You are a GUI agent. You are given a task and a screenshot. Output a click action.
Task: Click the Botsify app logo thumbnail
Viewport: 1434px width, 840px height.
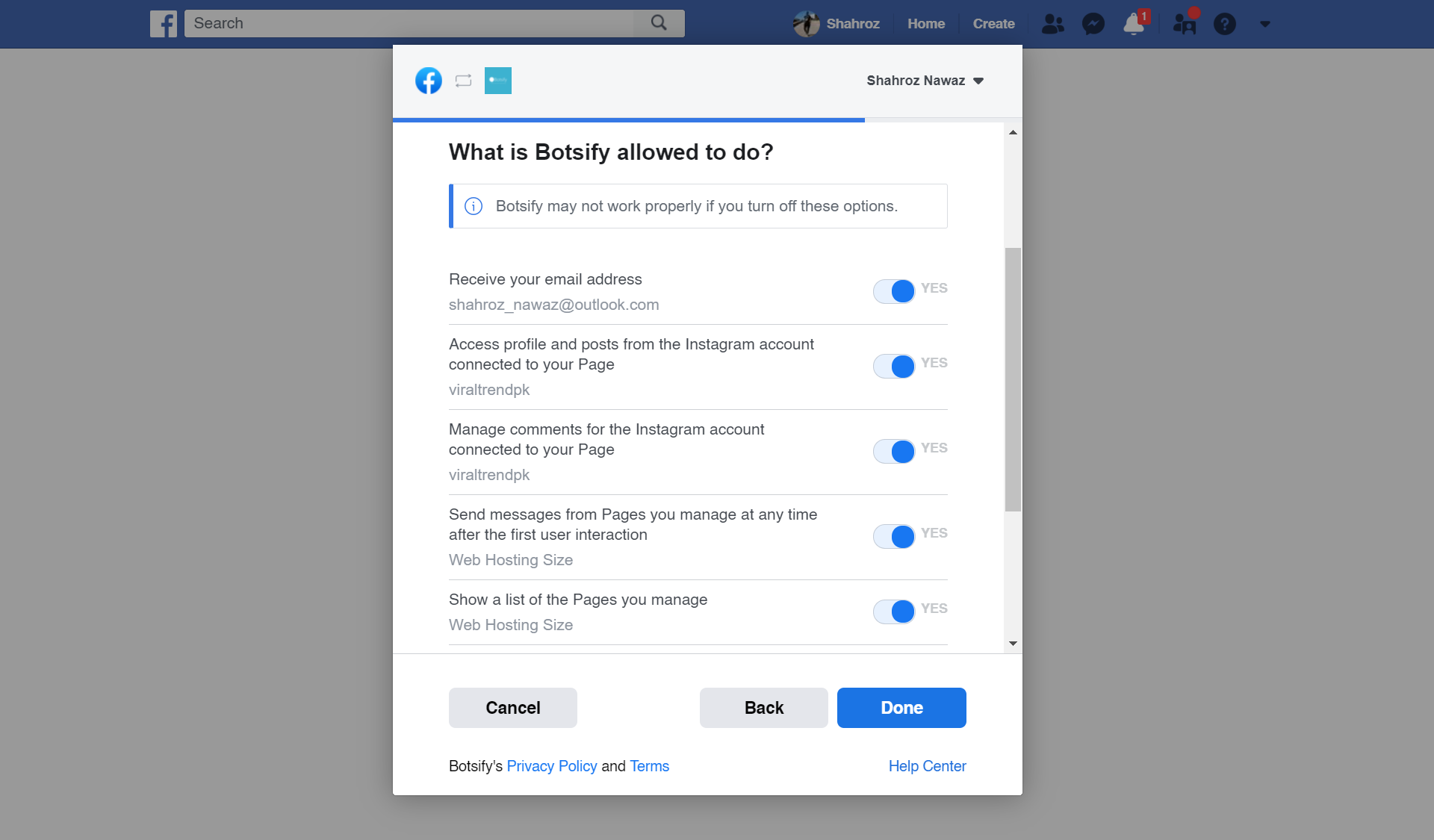(x=498, y=81)
